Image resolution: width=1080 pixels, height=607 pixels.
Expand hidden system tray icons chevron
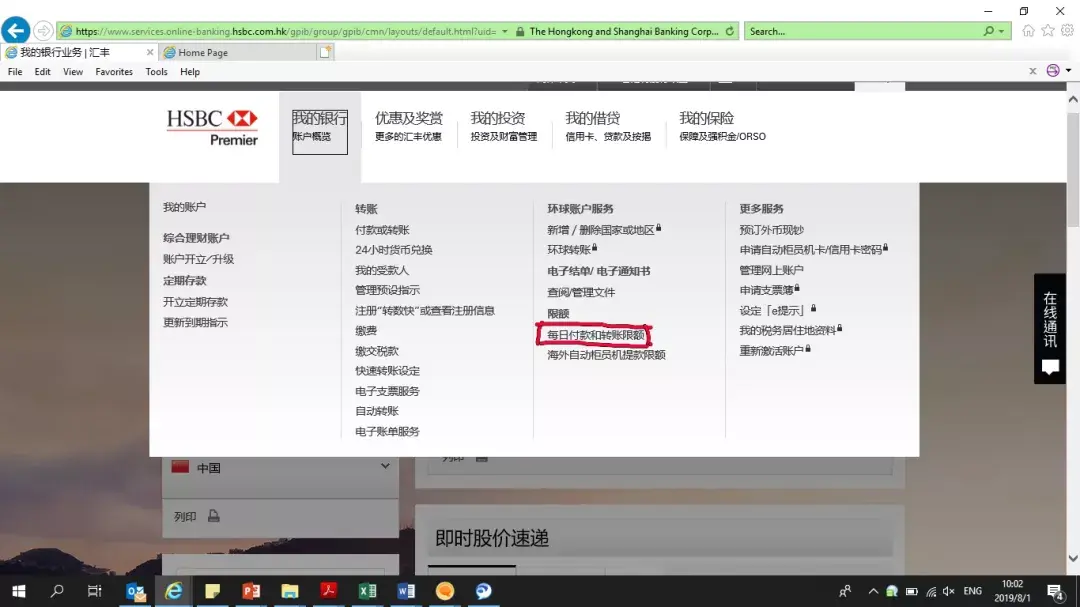coord(872,590)
